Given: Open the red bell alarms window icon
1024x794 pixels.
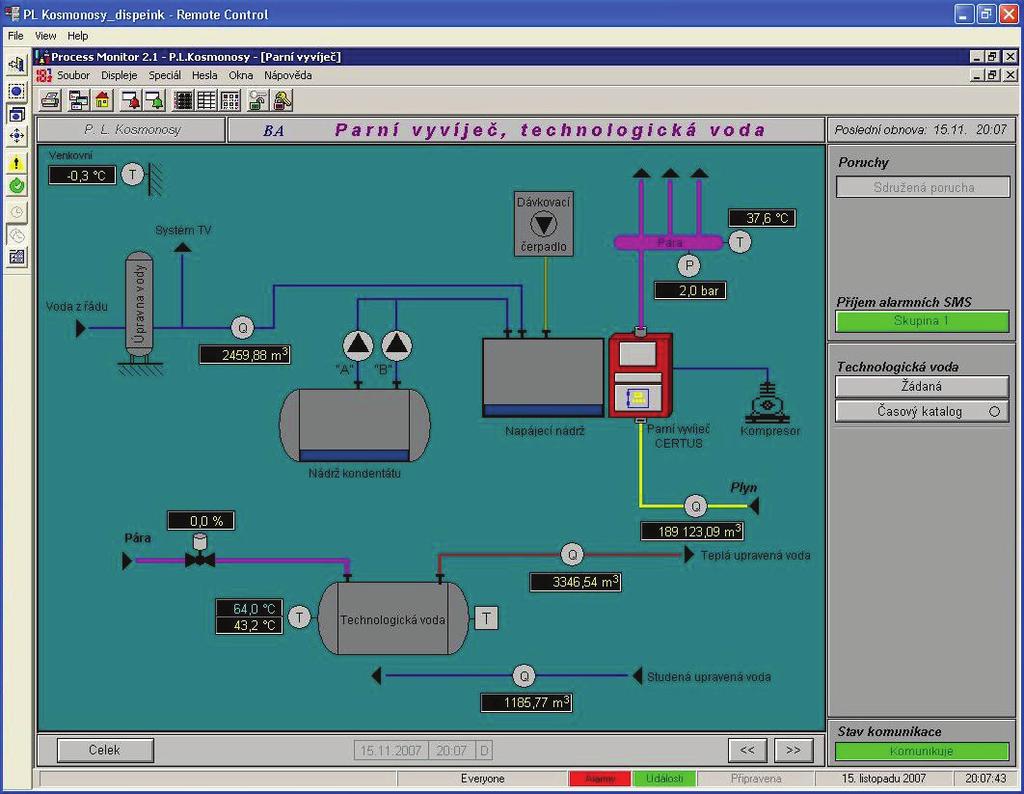Looking at the screenshot, I should point(132,101).
